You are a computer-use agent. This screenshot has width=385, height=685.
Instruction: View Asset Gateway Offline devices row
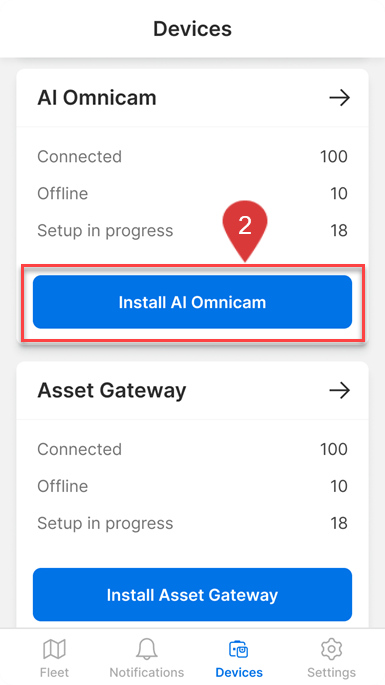coord(192,486)
